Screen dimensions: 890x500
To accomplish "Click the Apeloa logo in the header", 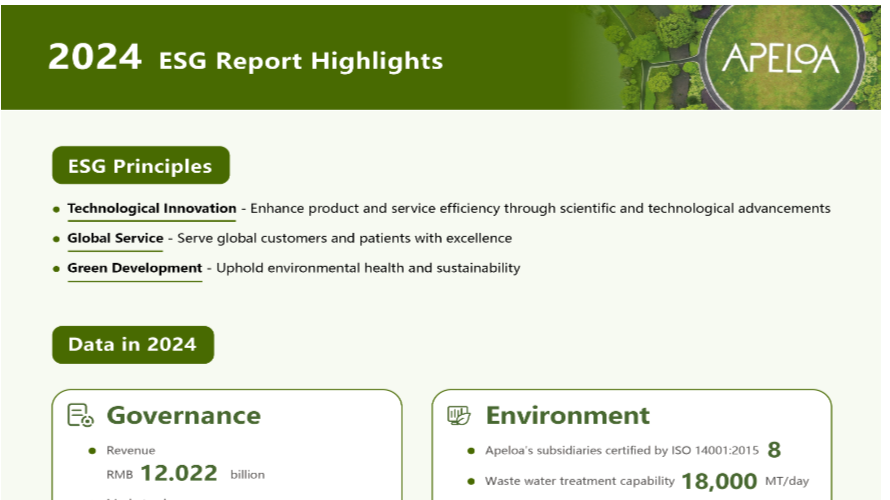I will [x=780, y=59].
